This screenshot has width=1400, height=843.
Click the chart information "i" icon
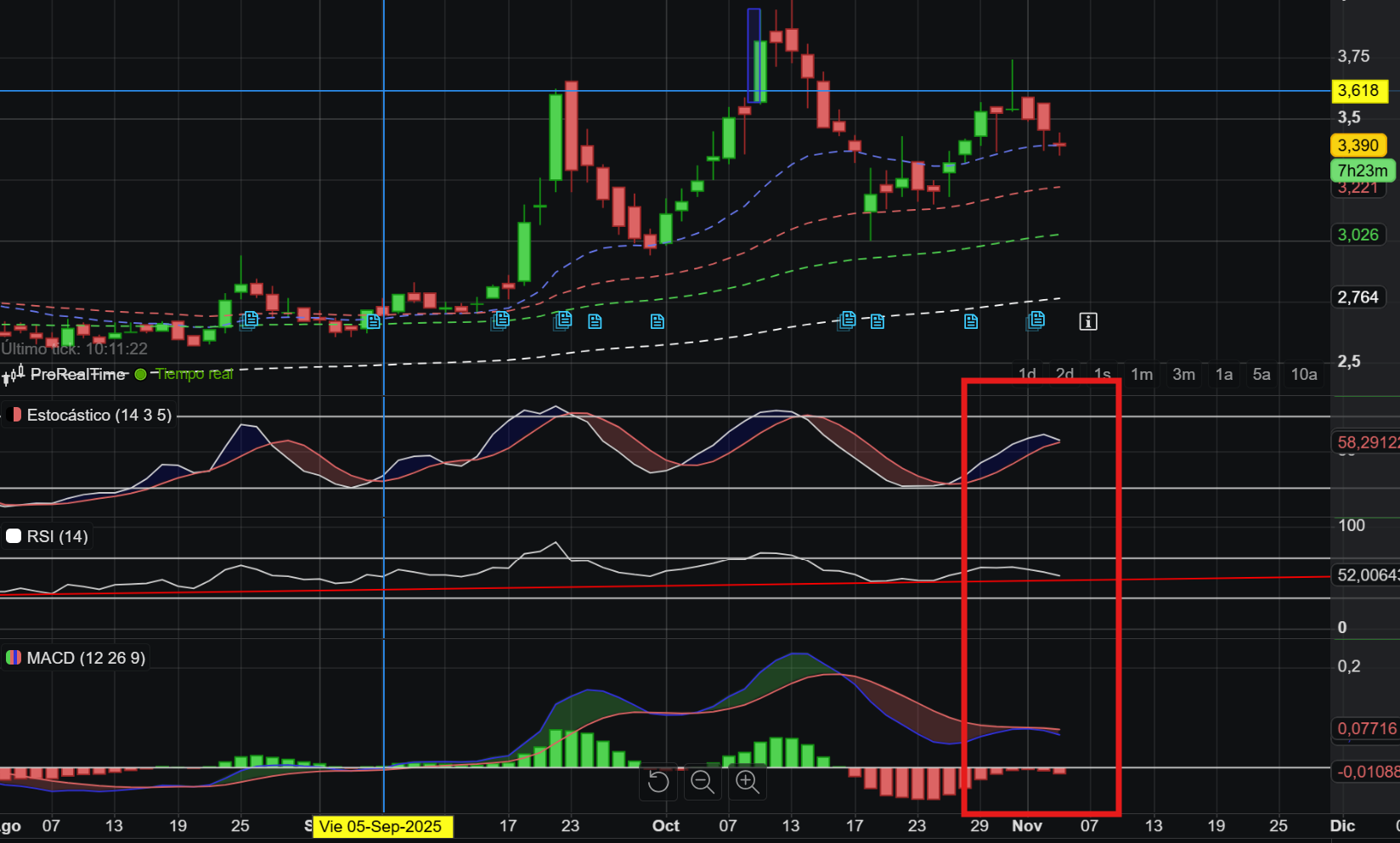1087,321
